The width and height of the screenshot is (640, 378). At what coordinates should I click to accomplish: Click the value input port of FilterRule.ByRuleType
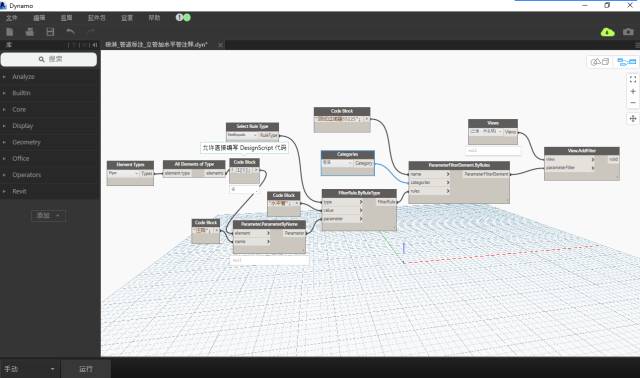[343, 210]
